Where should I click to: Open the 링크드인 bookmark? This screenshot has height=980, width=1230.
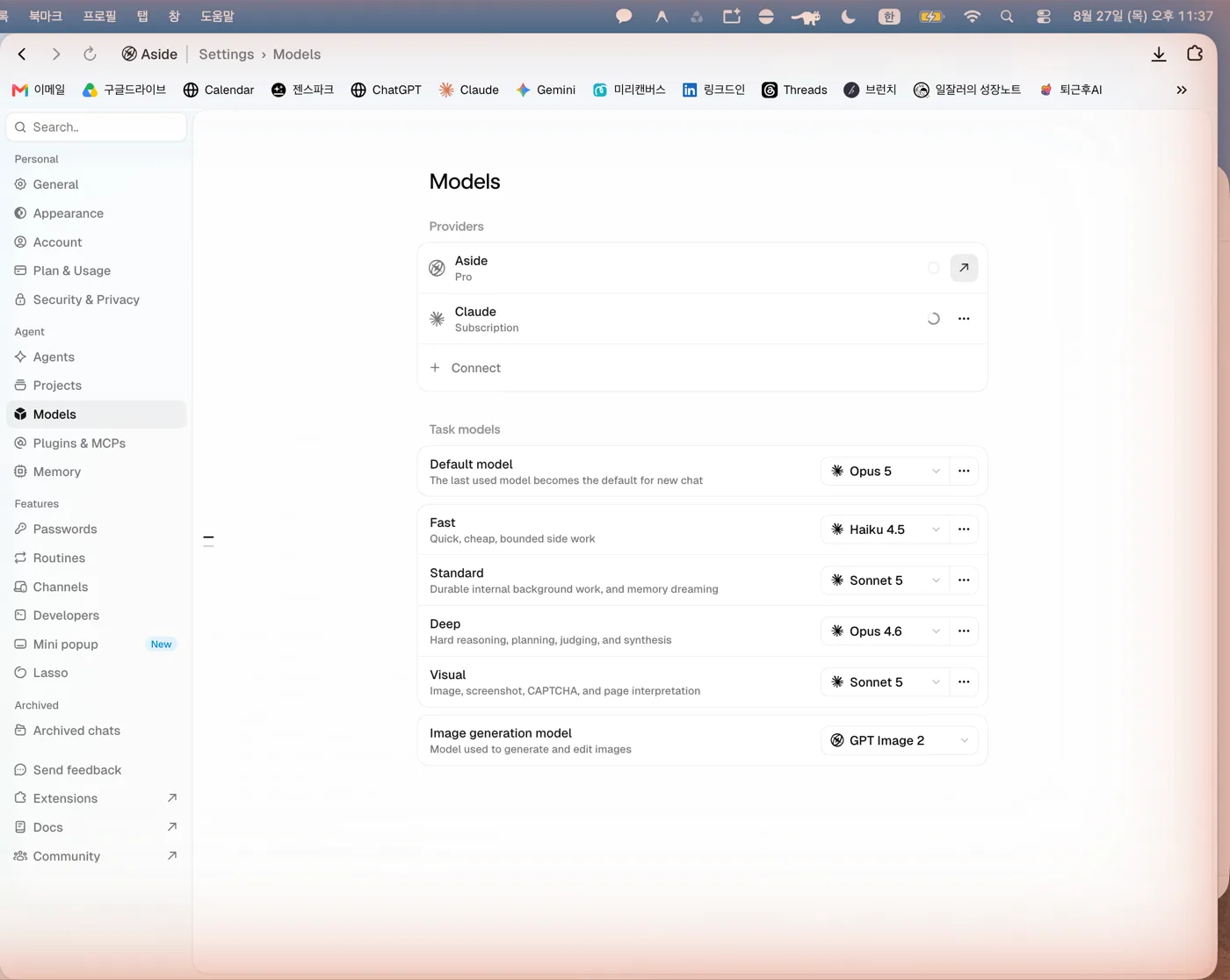713,90
